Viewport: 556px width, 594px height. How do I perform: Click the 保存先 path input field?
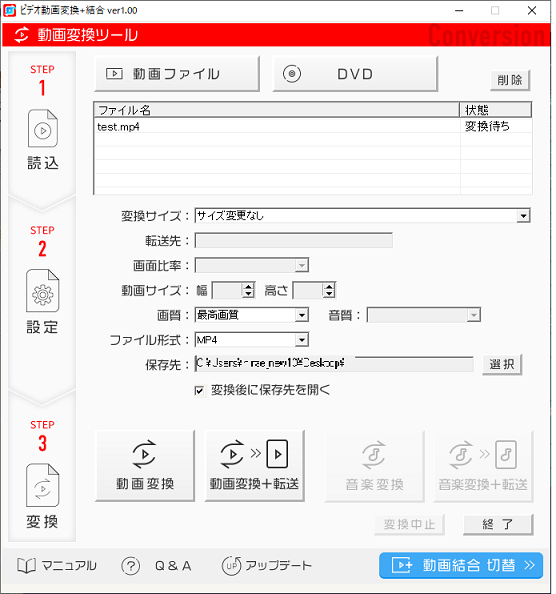point(334,364)
